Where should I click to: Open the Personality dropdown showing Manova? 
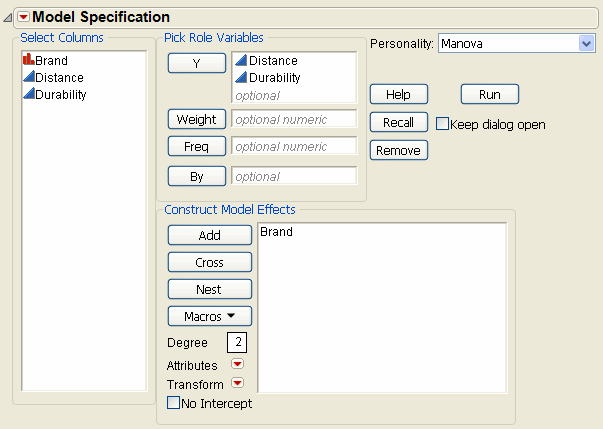click(x=586, y=43)
